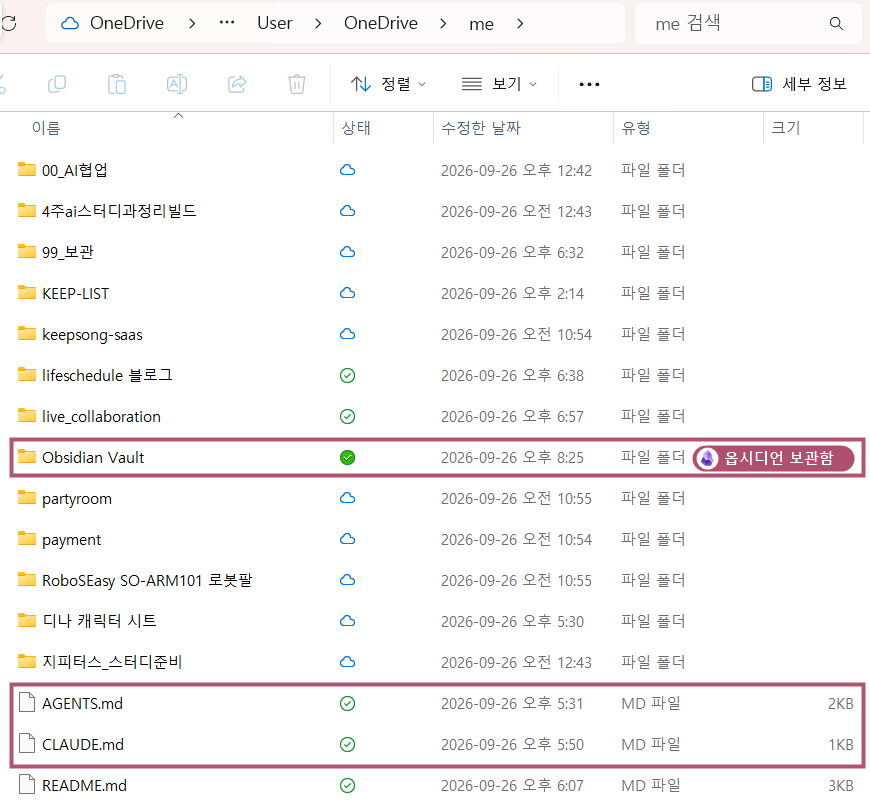Click the cloud status icon for 99_보관
The height and width of the screenshot is (810, 870).
pyautogui.click(x=347, y=252)
